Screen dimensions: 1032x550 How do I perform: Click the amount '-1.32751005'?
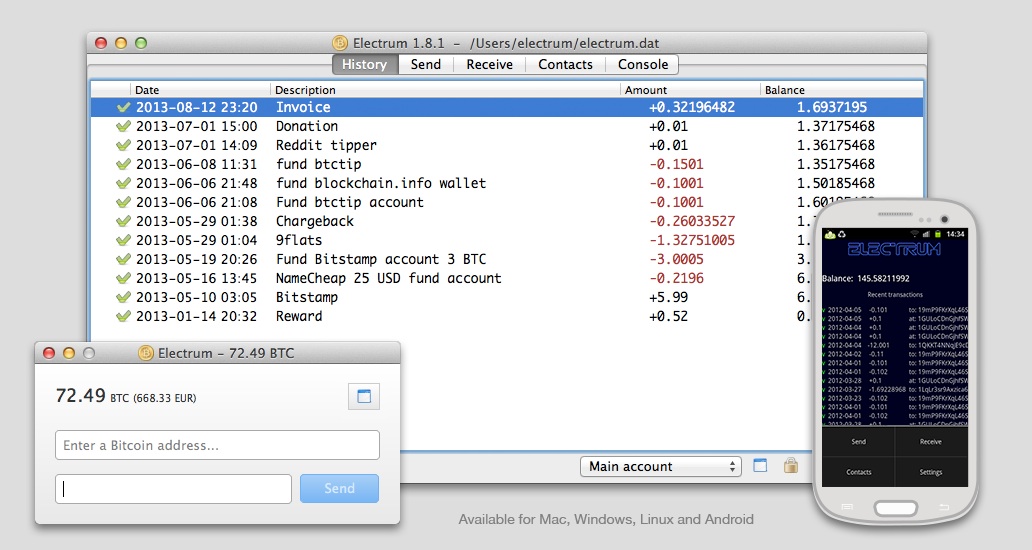pos(692,241)
